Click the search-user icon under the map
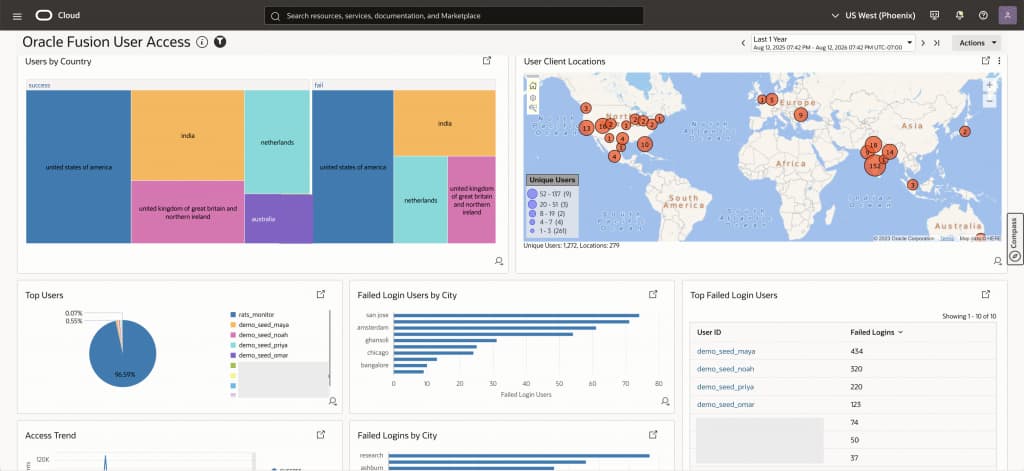Image resolution: width=1024 pixels, height=471 pixels. click(998, 261)
